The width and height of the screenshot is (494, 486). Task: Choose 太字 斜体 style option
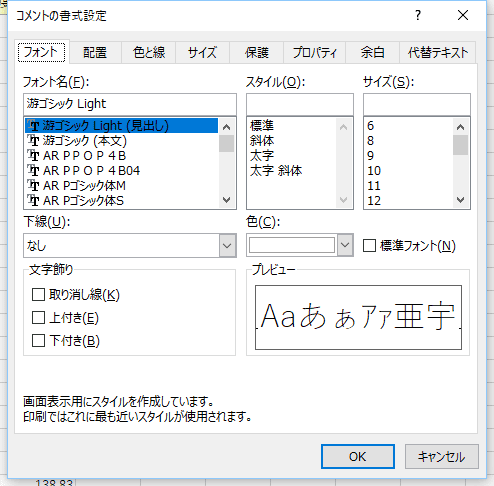pyautogui.click(x=276, y=171)
